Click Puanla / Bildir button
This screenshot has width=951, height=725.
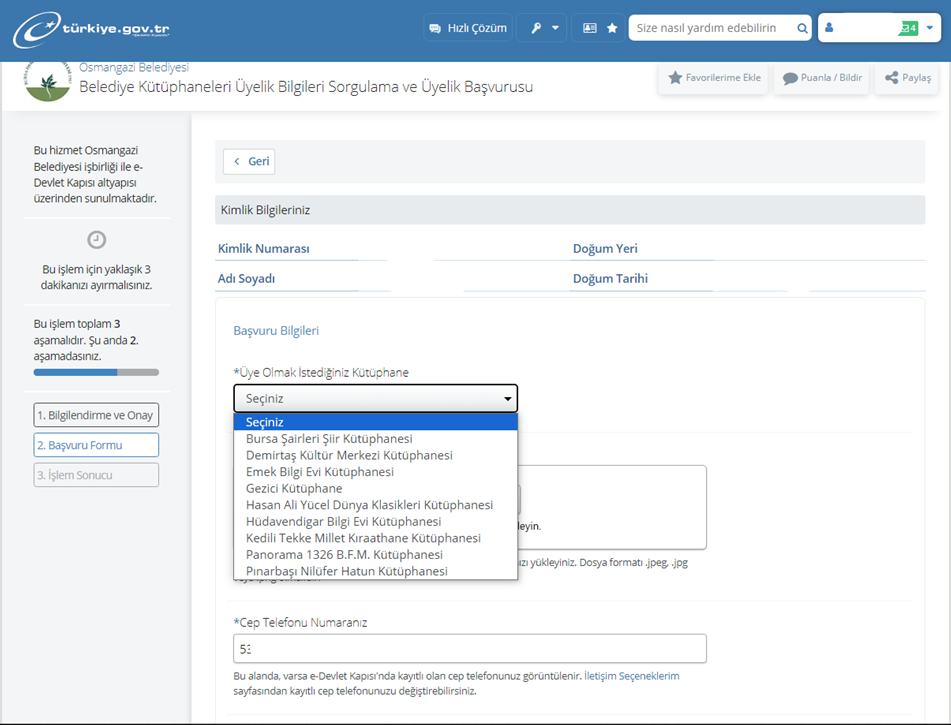click(822, 78)
